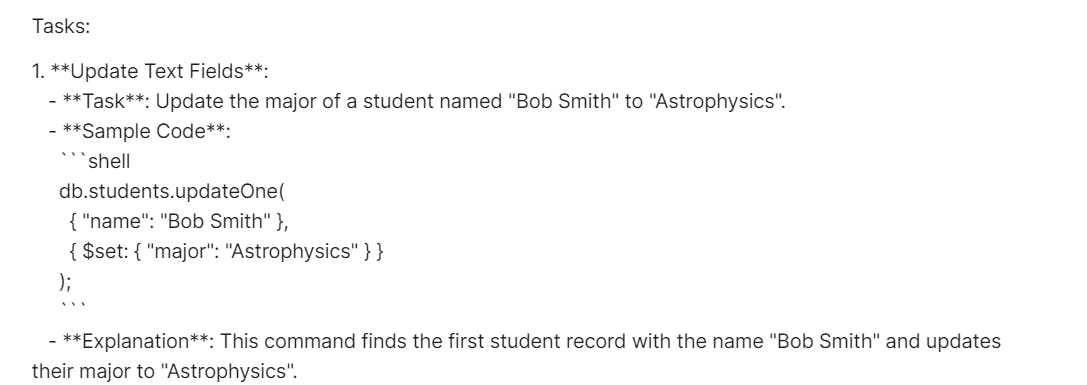Click the "shell" code fence language tag
Image resolution: width=1087 pixels, height=385 pixels.
(109, 162)
